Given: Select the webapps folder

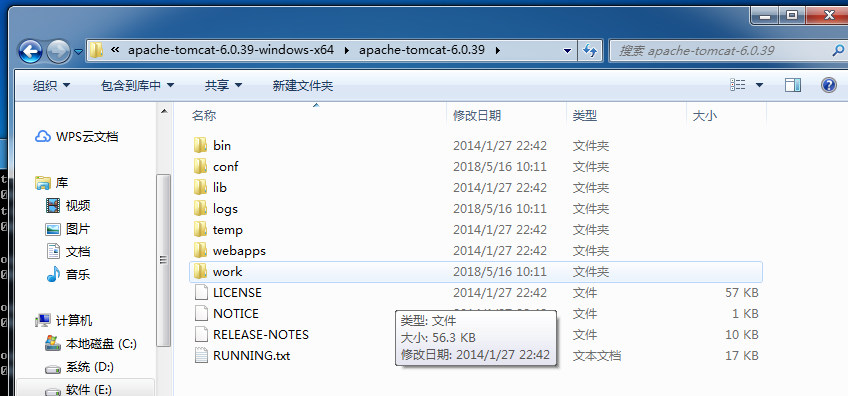Looking at the screenshot, I should click(475, 250).
